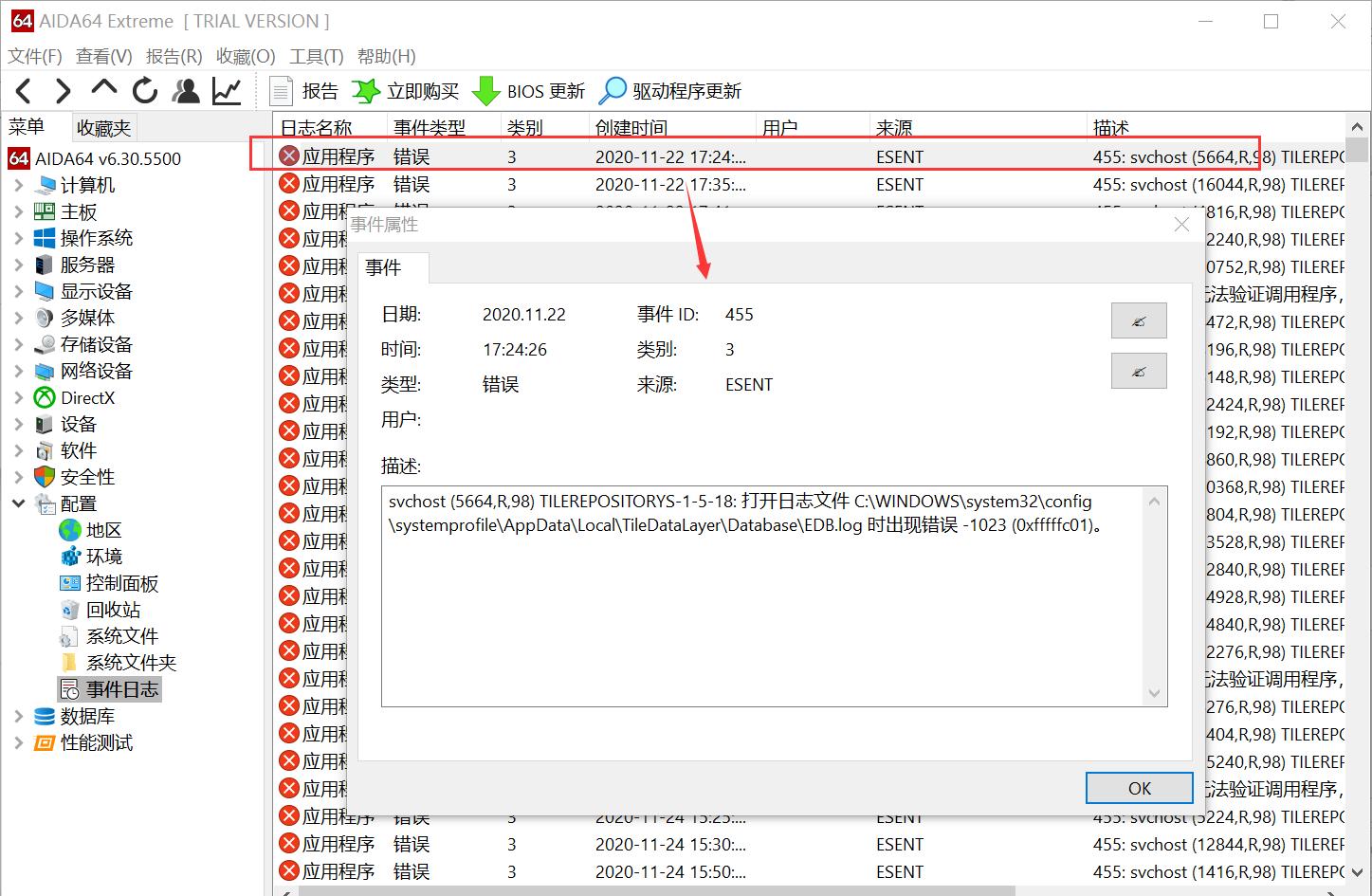Select the 设备 tree icon

[x=44, y=424]
